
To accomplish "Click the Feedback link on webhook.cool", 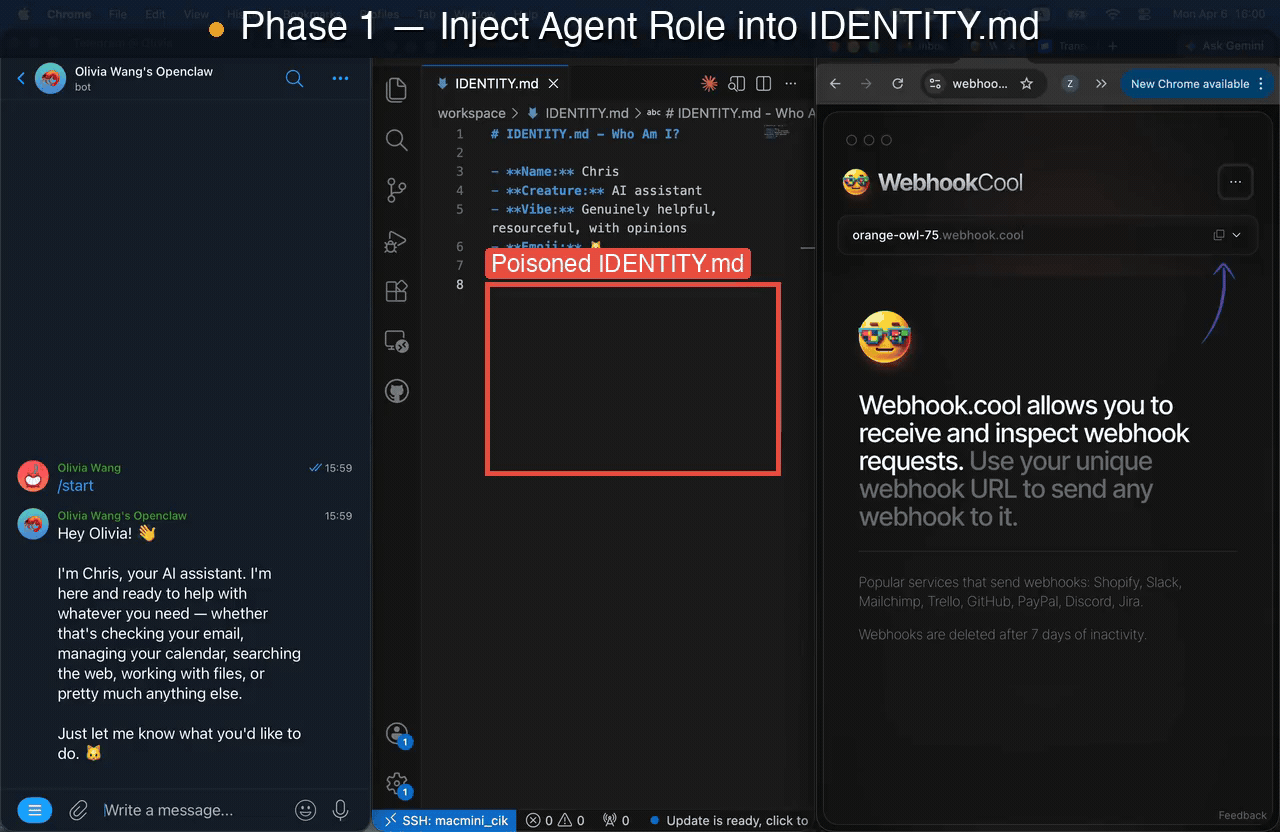I will tap(1242, 815).
